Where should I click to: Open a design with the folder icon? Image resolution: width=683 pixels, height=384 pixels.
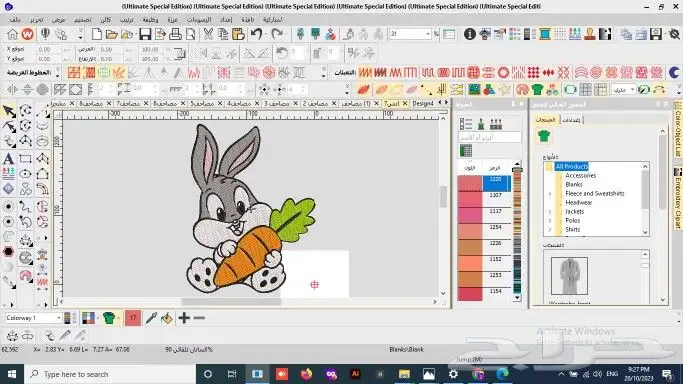(x=112, y=34)
